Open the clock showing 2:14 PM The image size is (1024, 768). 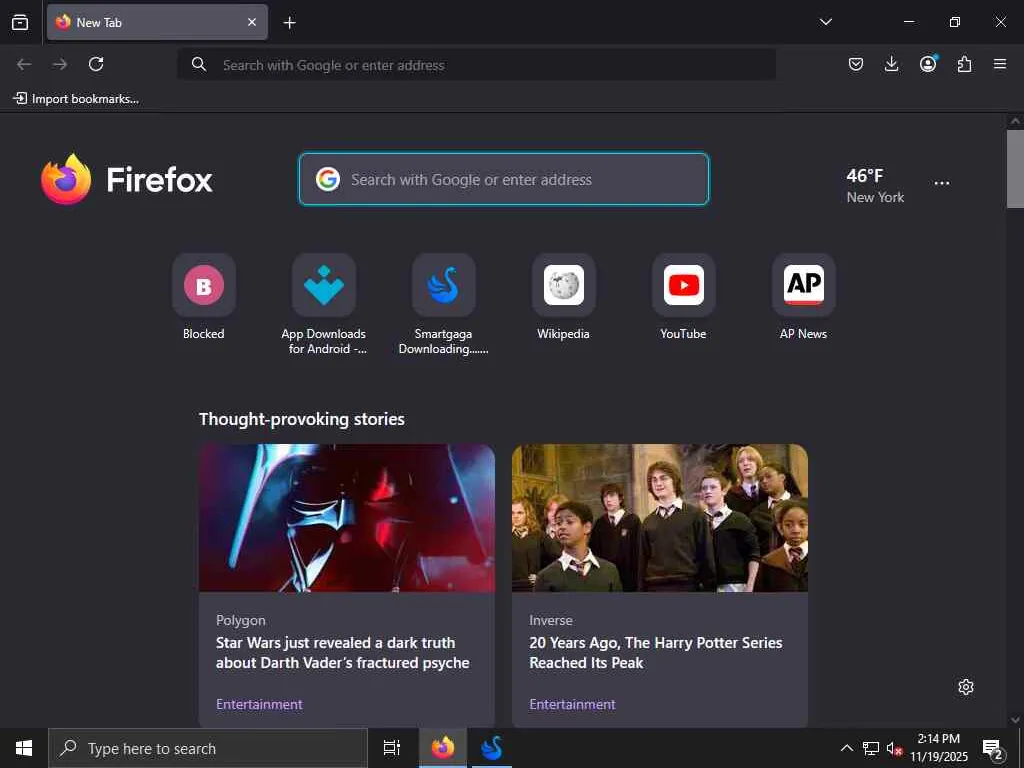click(939, 748)
